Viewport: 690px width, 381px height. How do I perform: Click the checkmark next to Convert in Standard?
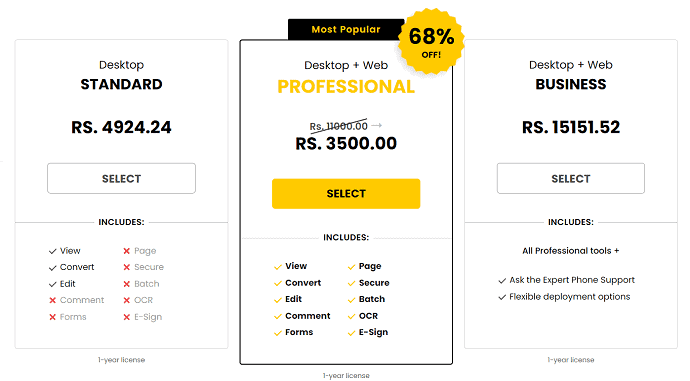(x=52, y=267)
